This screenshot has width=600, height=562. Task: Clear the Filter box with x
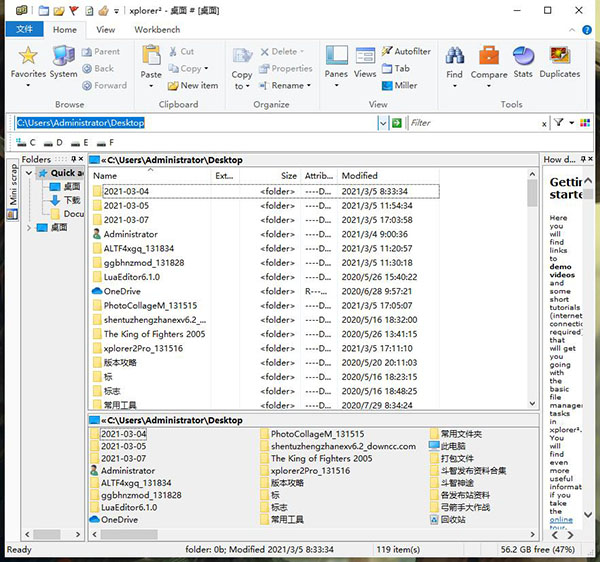coord(544,124)
